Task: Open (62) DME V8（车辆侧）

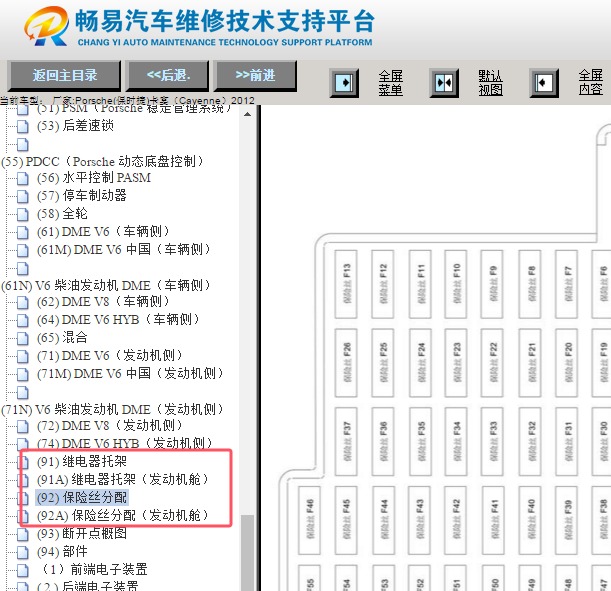Action: pos(103,302)
